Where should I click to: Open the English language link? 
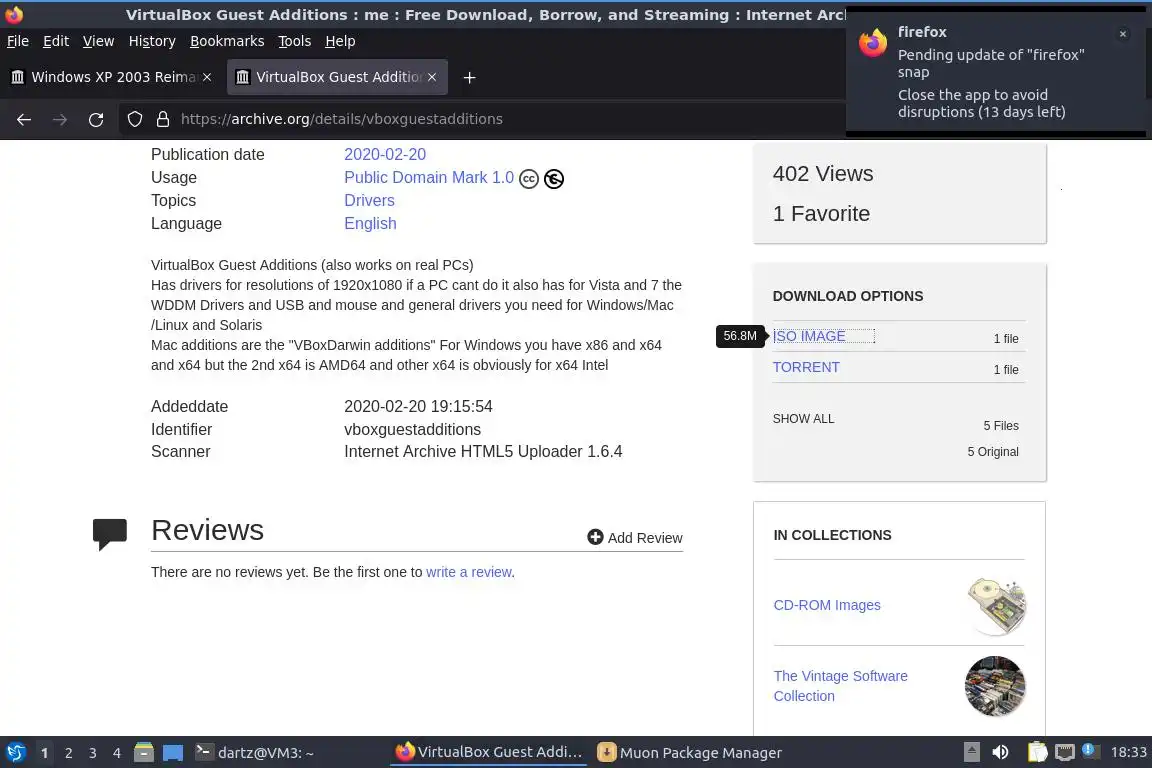tap(370, 223)
